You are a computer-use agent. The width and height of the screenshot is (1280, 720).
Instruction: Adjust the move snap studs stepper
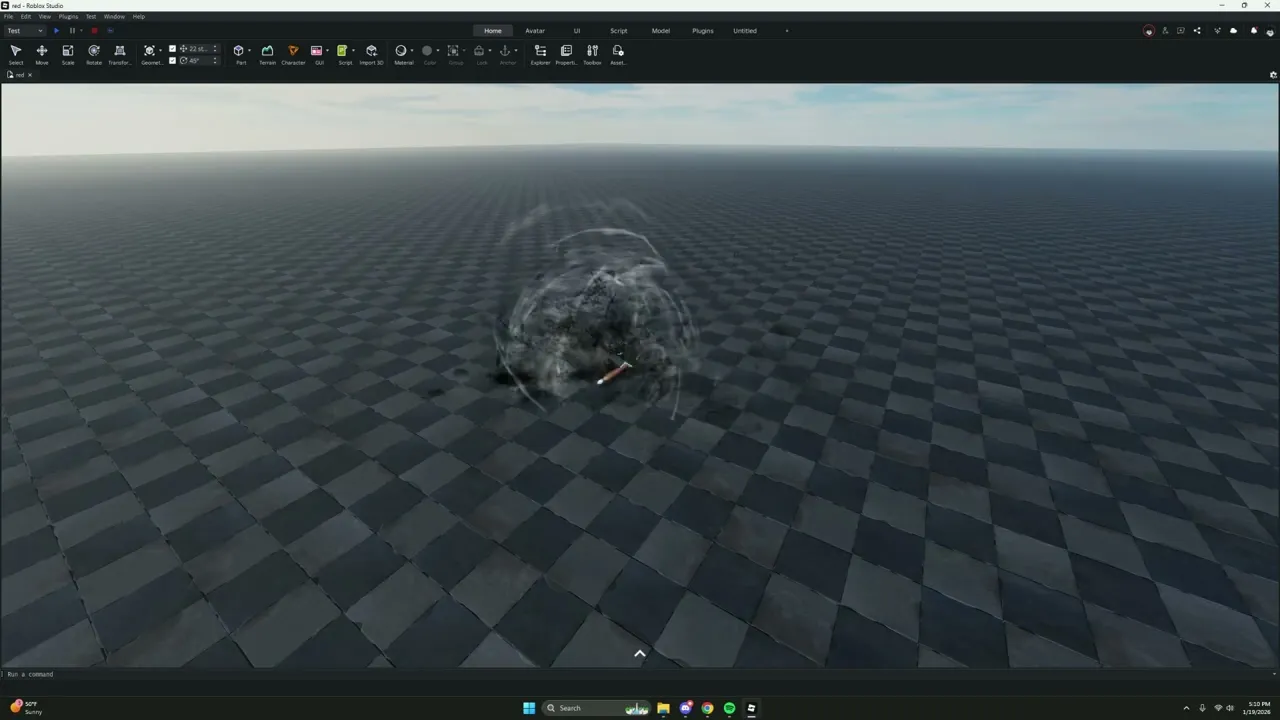click(215, 49)
